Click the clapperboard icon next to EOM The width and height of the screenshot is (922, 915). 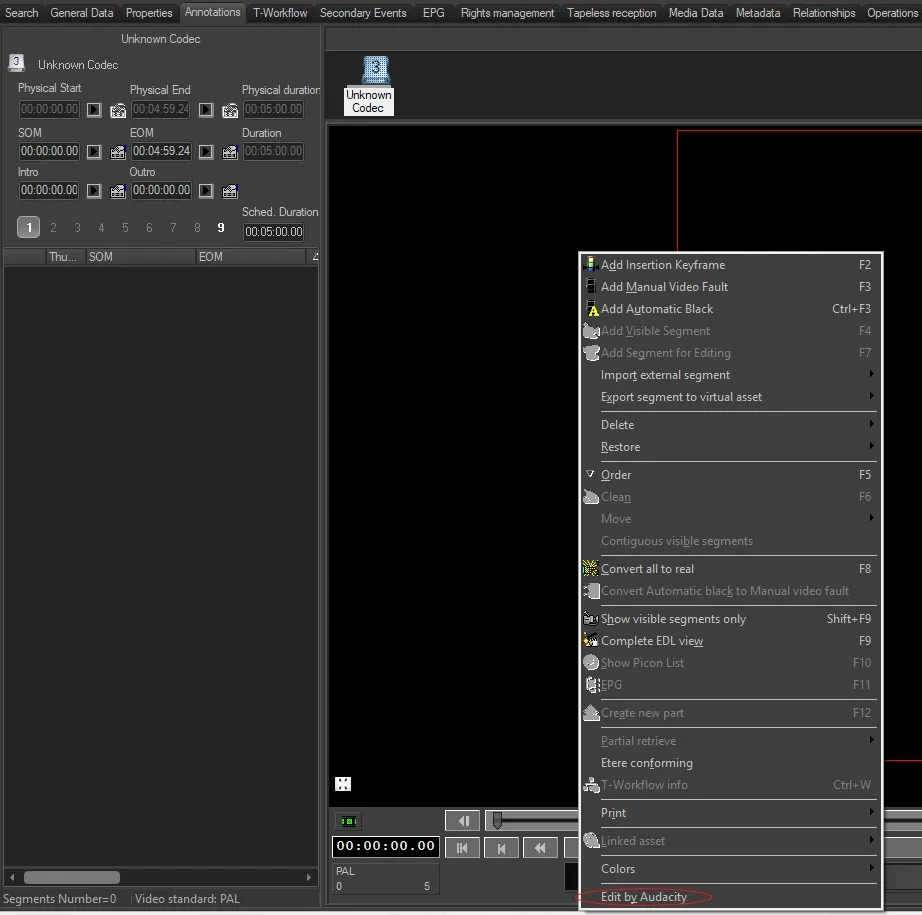coord(230,152)
